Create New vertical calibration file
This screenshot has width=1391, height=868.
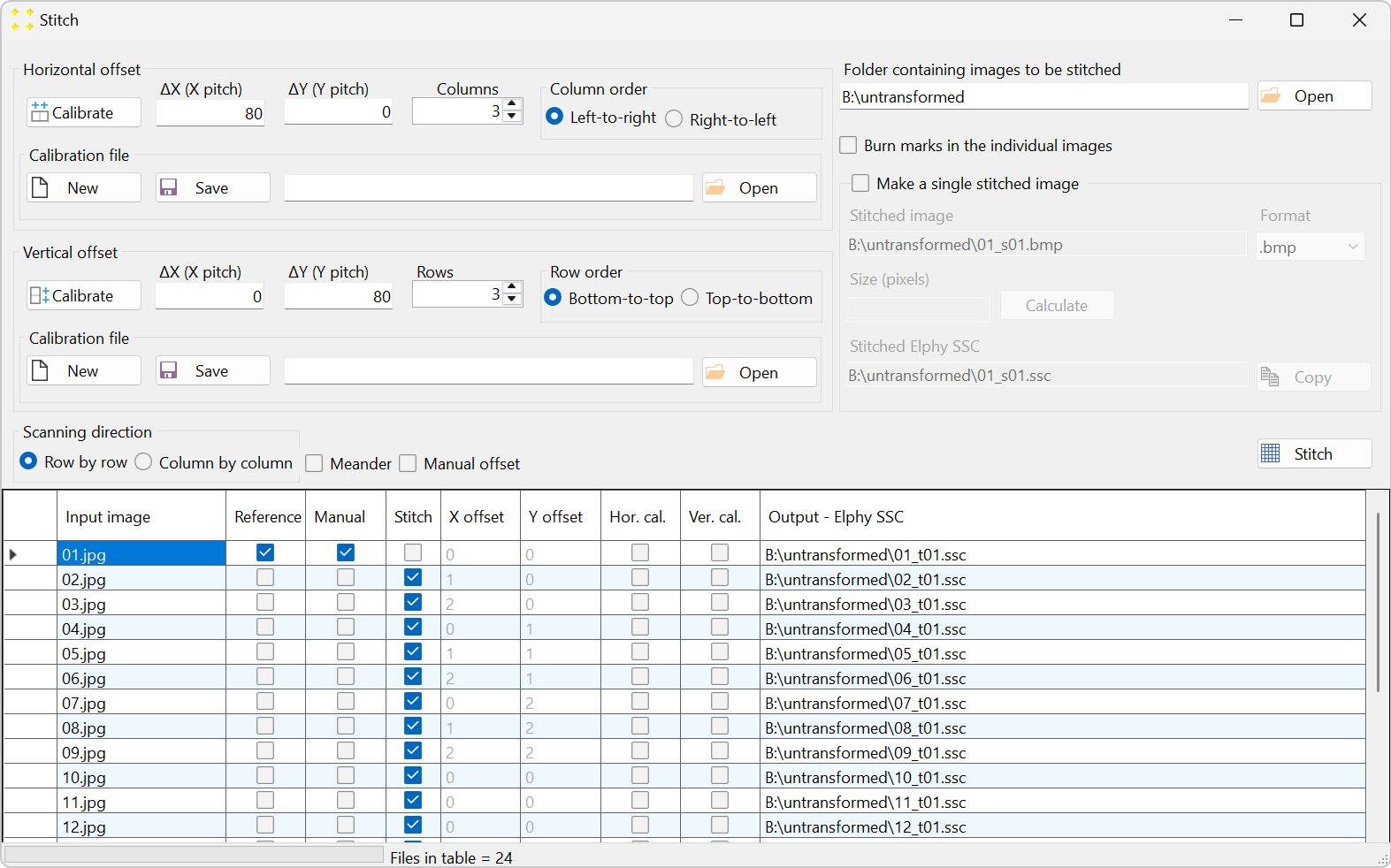(x=83, y=370)
